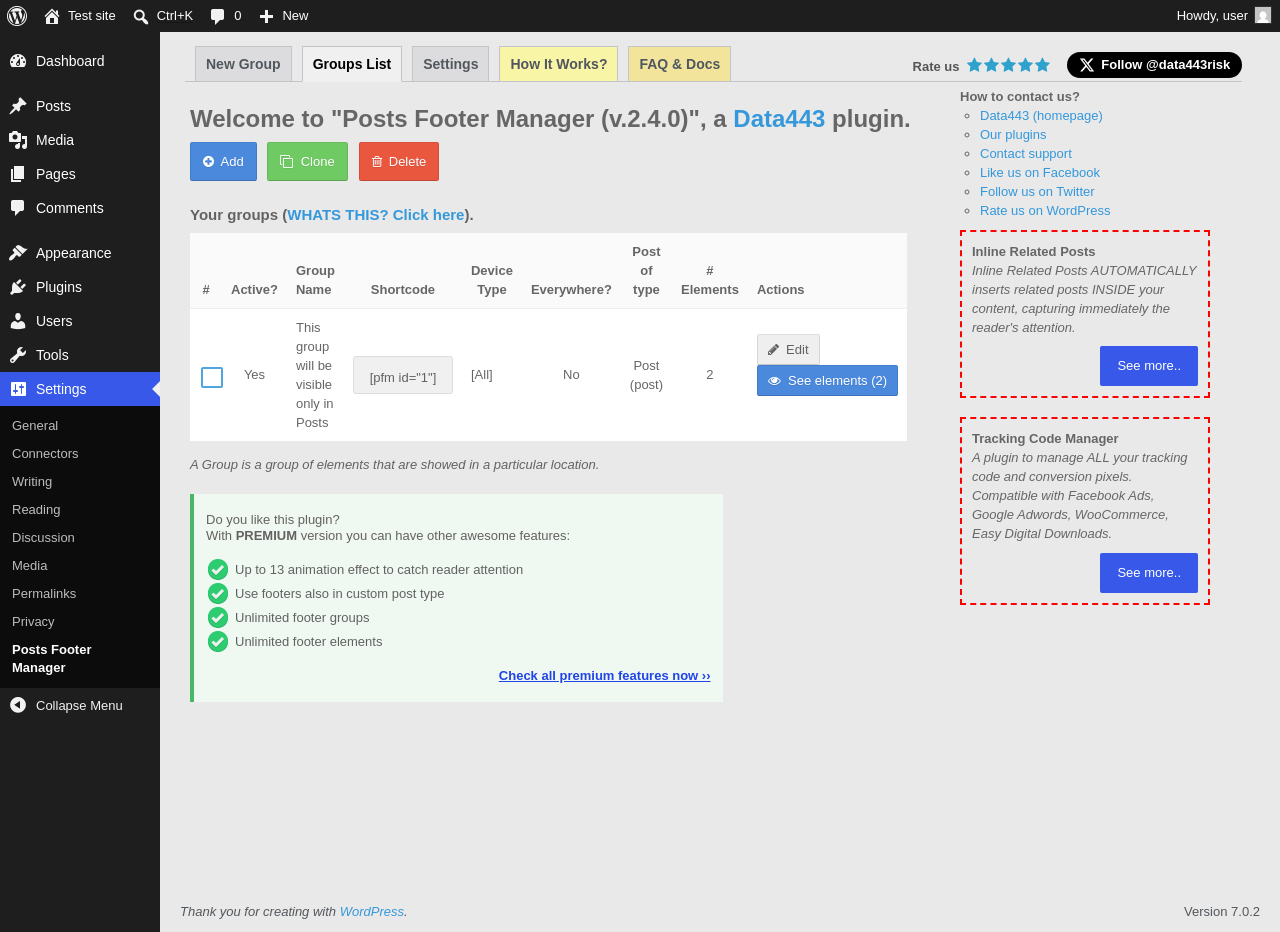Open the Ctrl+K search icon
The height and width of the screenshot is (932, 1280).
[141, 16]
